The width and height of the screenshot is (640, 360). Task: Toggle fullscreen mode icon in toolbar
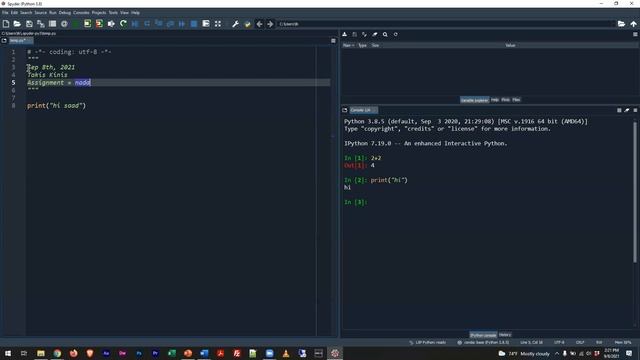point(218,24)
